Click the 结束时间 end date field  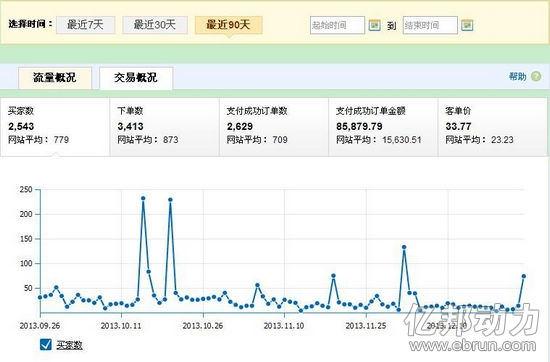pos(430,25)
